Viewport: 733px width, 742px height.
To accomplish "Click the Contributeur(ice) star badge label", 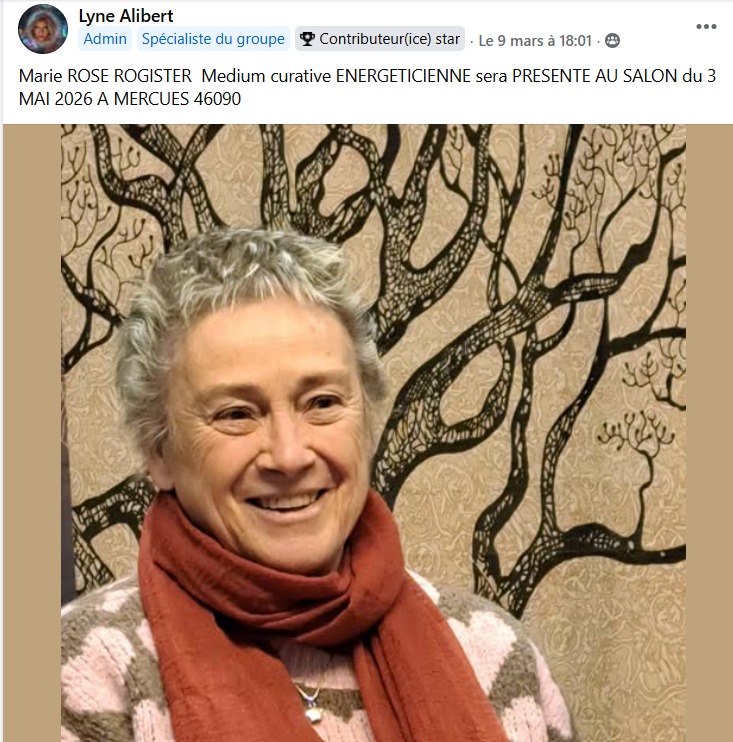I will click(389, 39).
